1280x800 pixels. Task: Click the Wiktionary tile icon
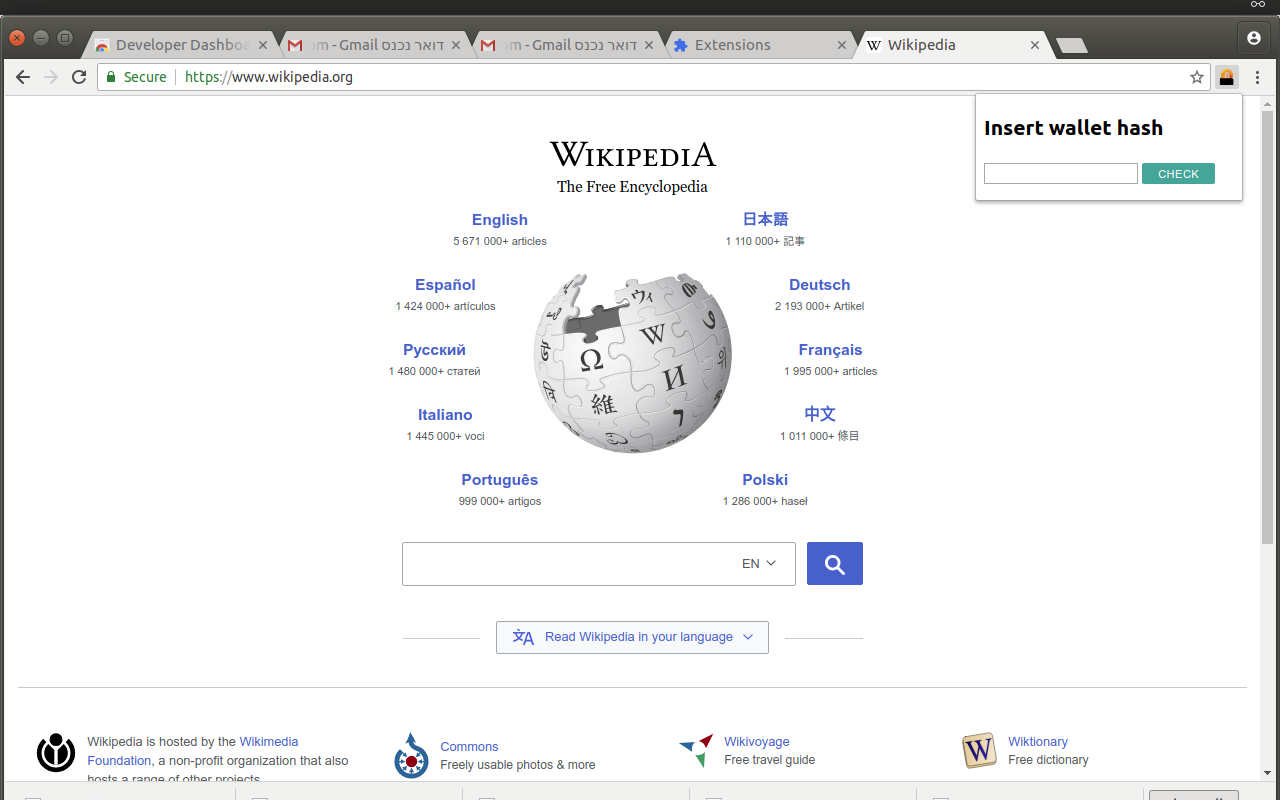coord(979,750)
